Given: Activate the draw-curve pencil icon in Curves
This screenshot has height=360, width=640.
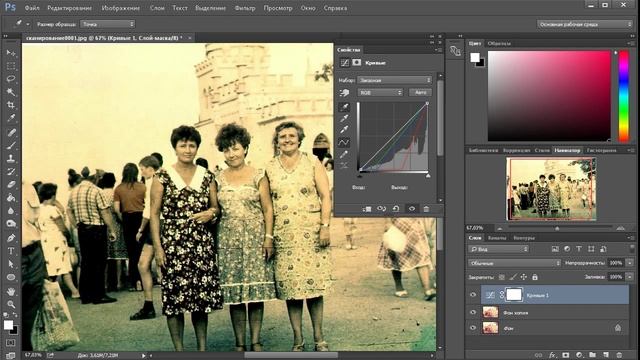Looking at the screenshot, I should (x=344, y=154).
